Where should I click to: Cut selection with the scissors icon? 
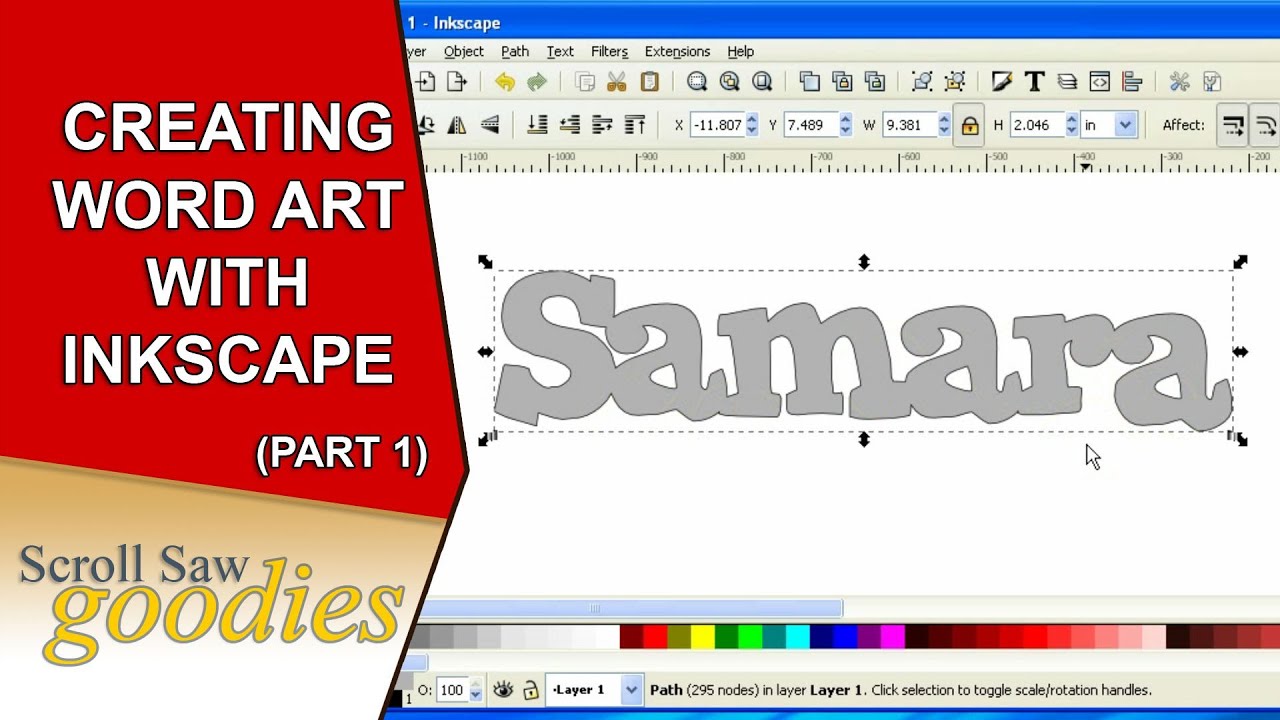click(617, 82)
